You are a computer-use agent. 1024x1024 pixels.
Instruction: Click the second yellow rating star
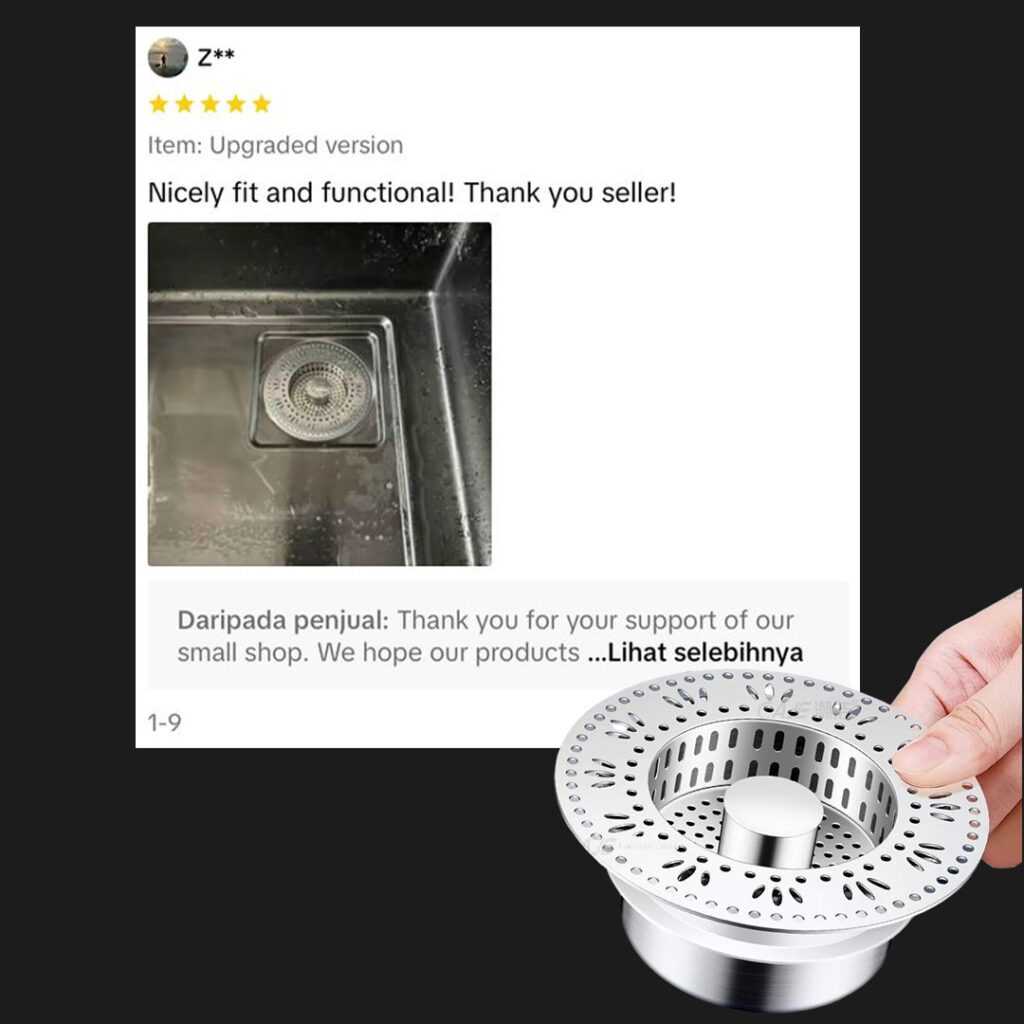pyautogui.click(x=185, y=104)
